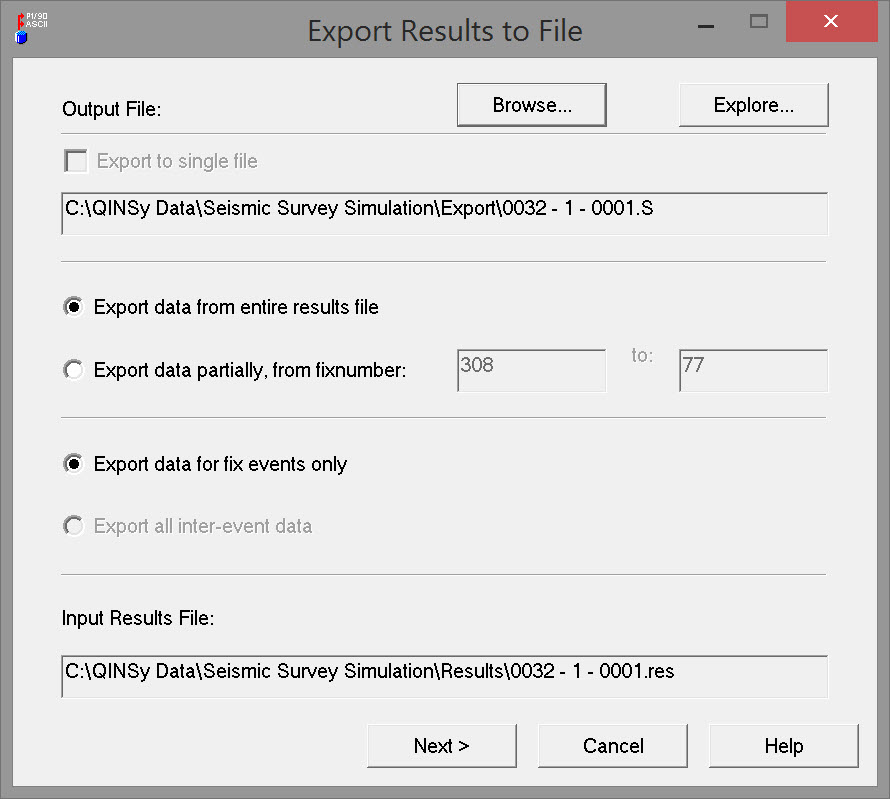The height and width of the screenshot is (799, 890).
Task: Click the ending fixnumber field showing 77
Action: (x=753, y=371)
